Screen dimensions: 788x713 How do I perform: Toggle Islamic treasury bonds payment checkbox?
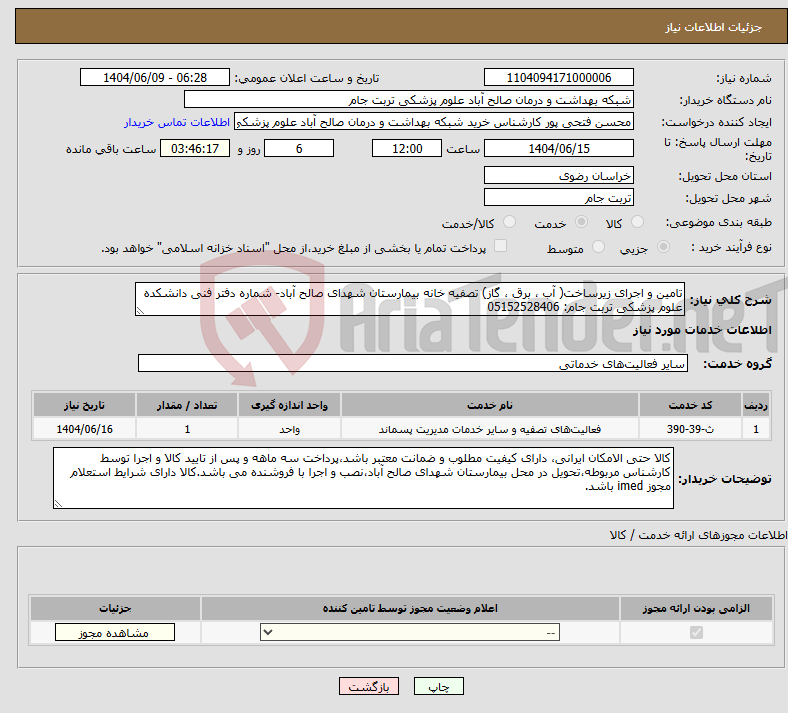click(x=500, y=246)
